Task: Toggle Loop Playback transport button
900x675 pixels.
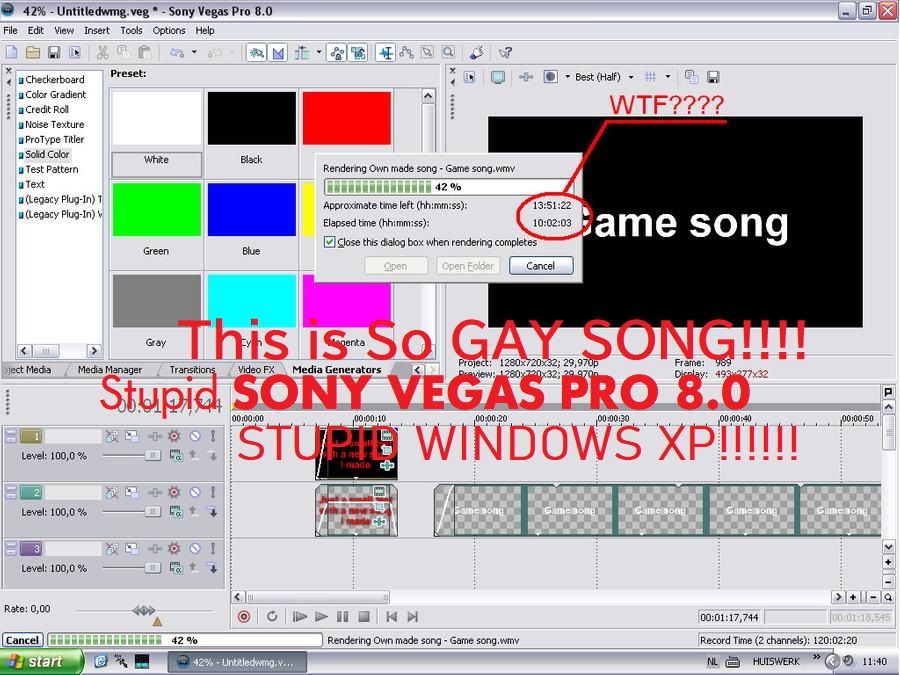Action: [272, 616]
